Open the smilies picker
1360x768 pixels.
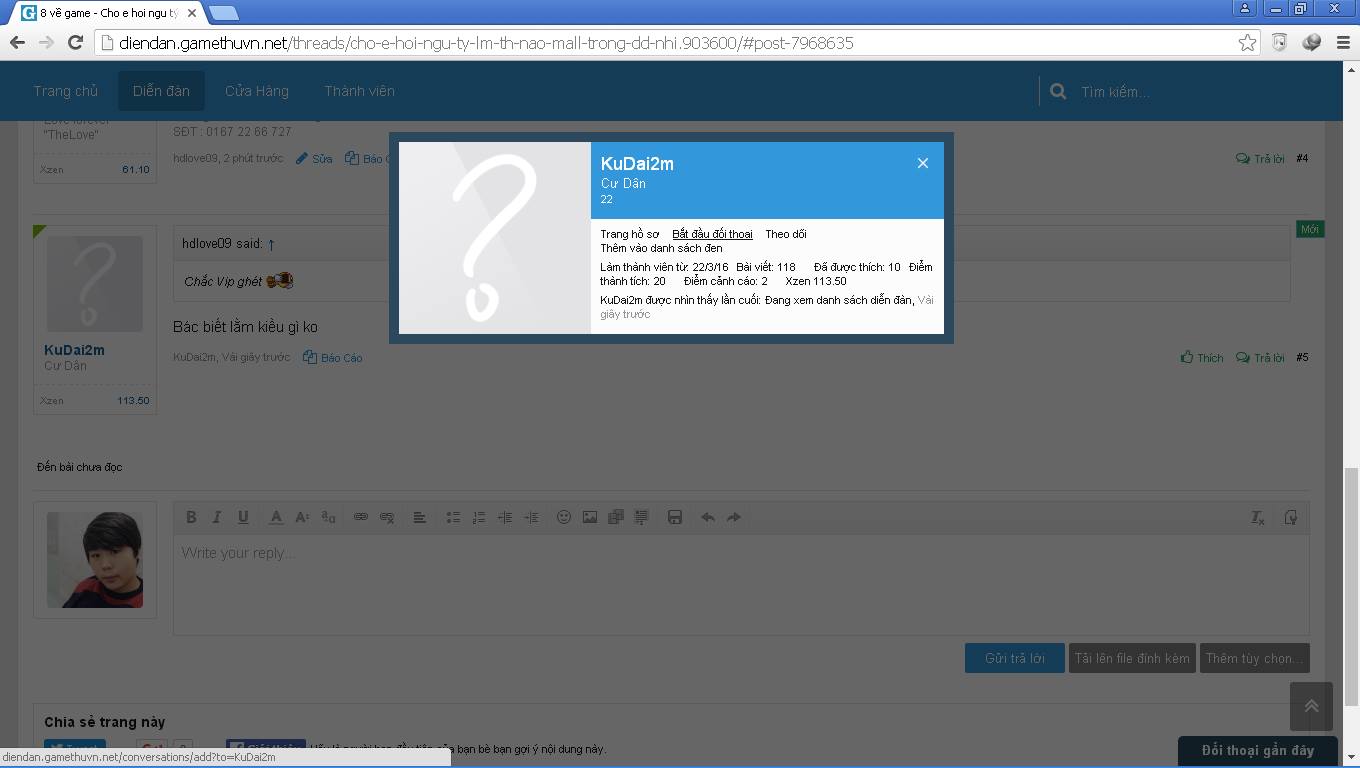[x=564, y=517]
